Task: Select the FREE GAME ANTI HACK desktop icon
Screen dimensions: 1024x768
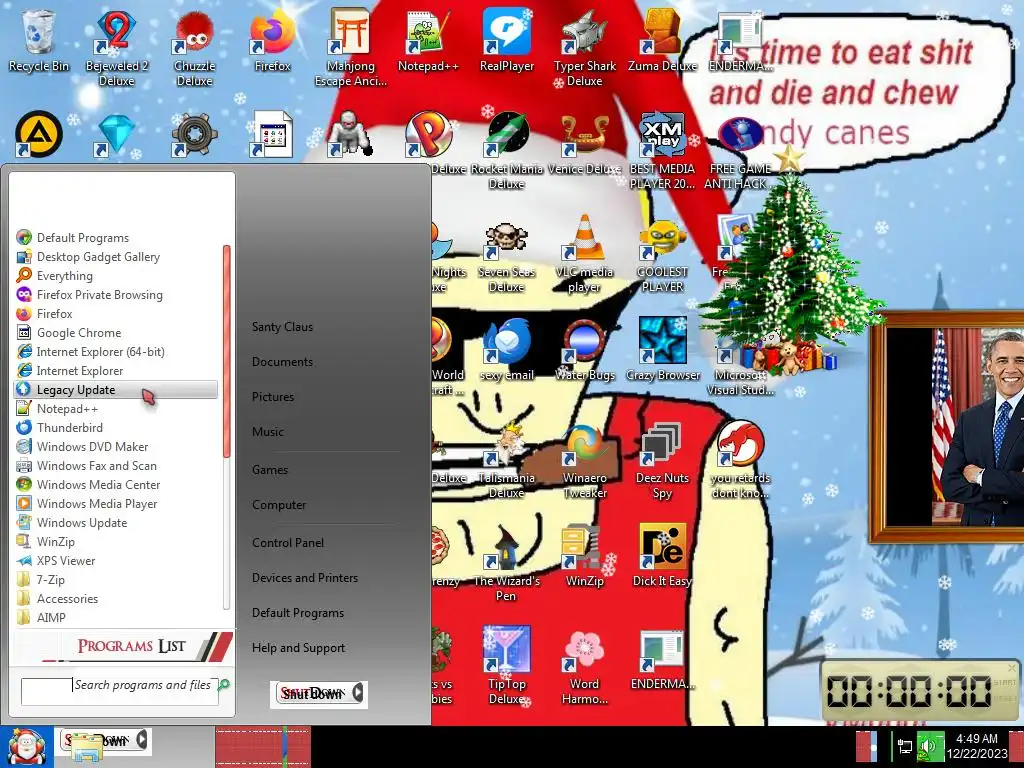Action: 740,152
